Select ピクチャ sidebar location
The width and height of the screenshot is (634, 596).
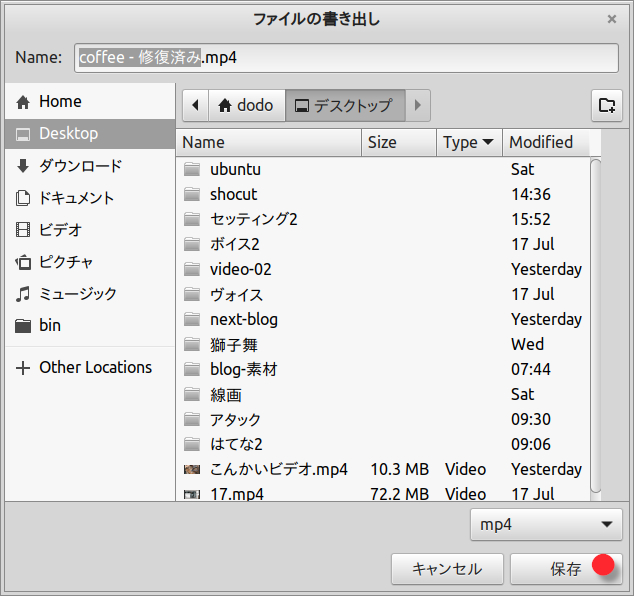pos(66,262)
